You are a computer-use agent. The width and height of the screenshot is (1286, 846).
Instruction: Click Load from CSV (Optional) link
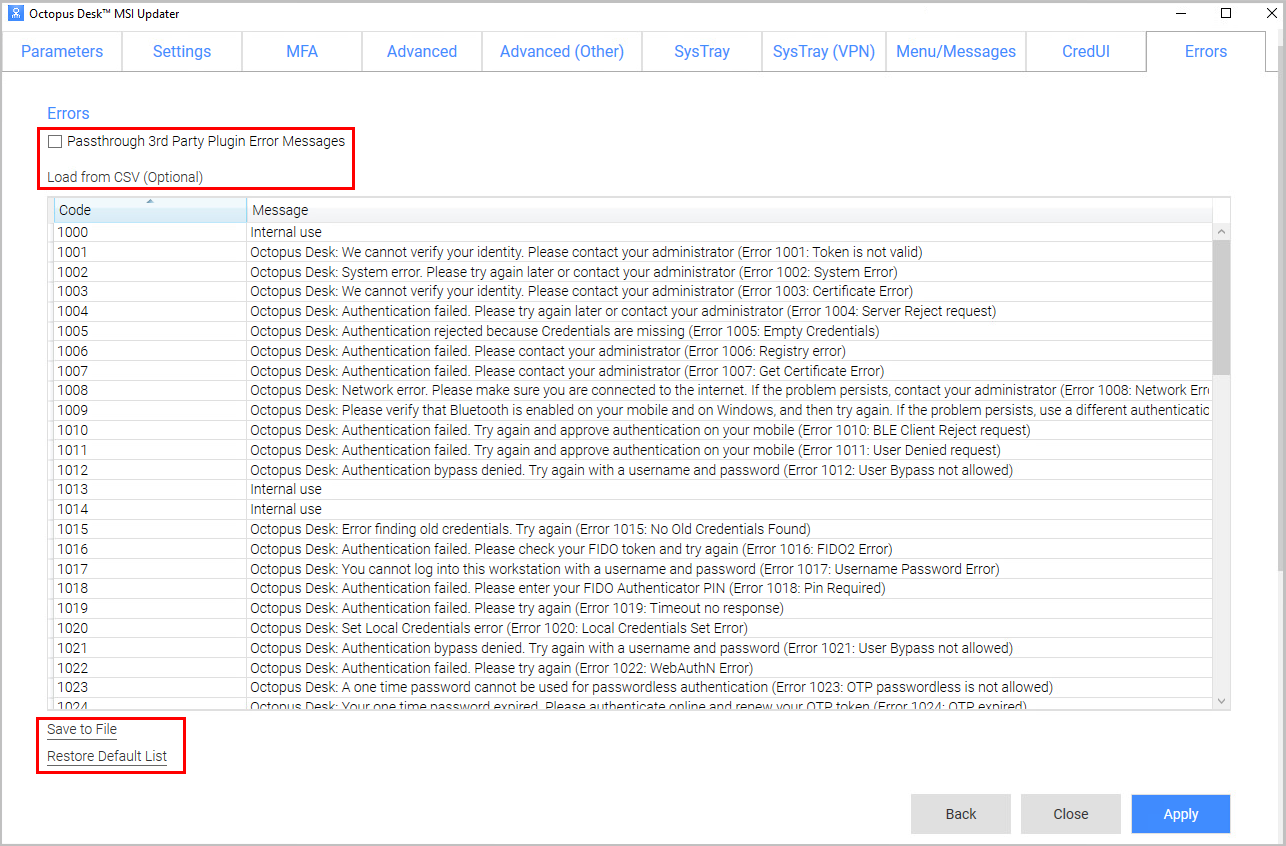coord(125,177)
